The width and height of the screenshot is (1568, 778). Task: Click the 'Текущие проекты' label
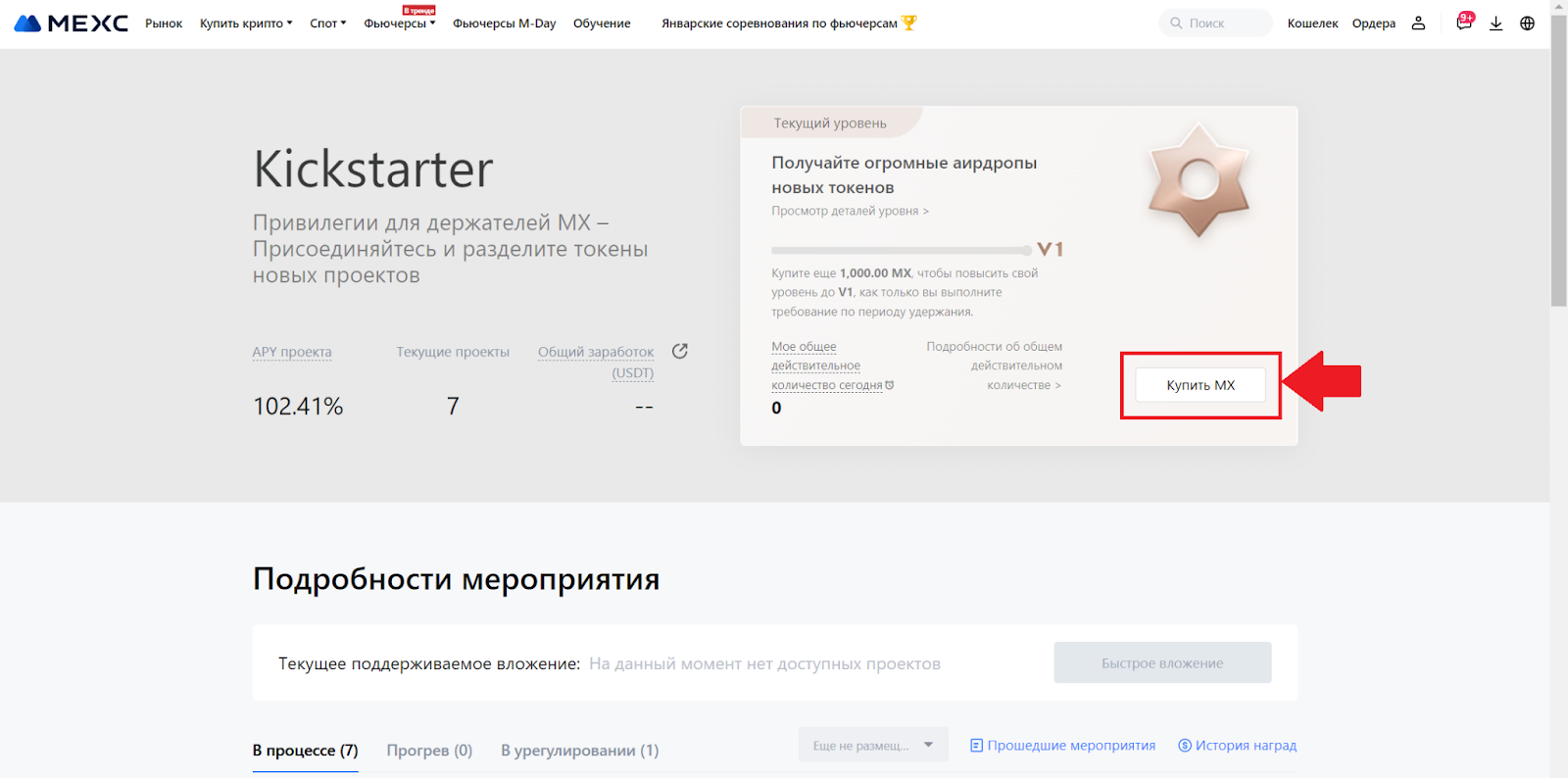453,352
